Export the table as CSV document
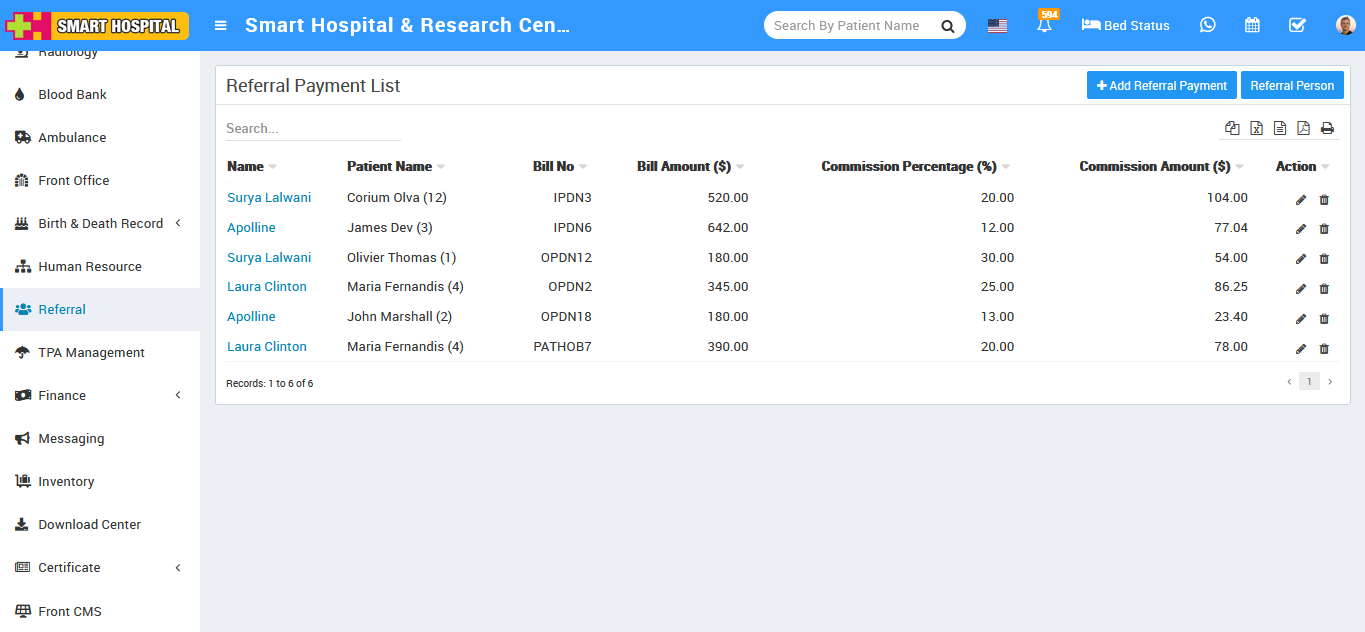 pos(1280,128)
